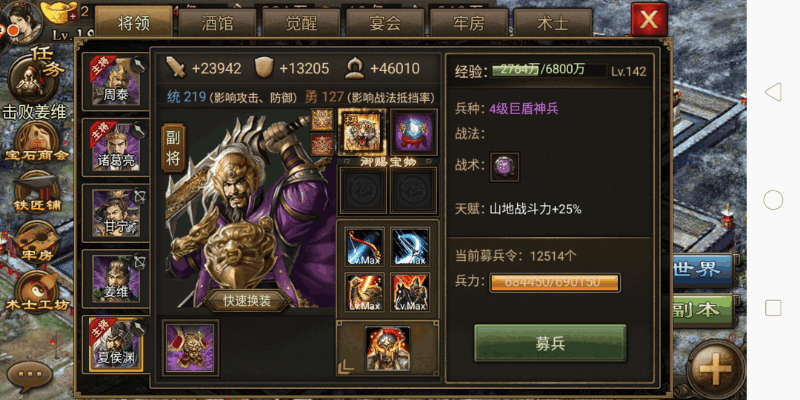The width and height of the screenshot is (800, 400).
Task: Switch to the 觉醒 tab
Action: pos(301,23)
